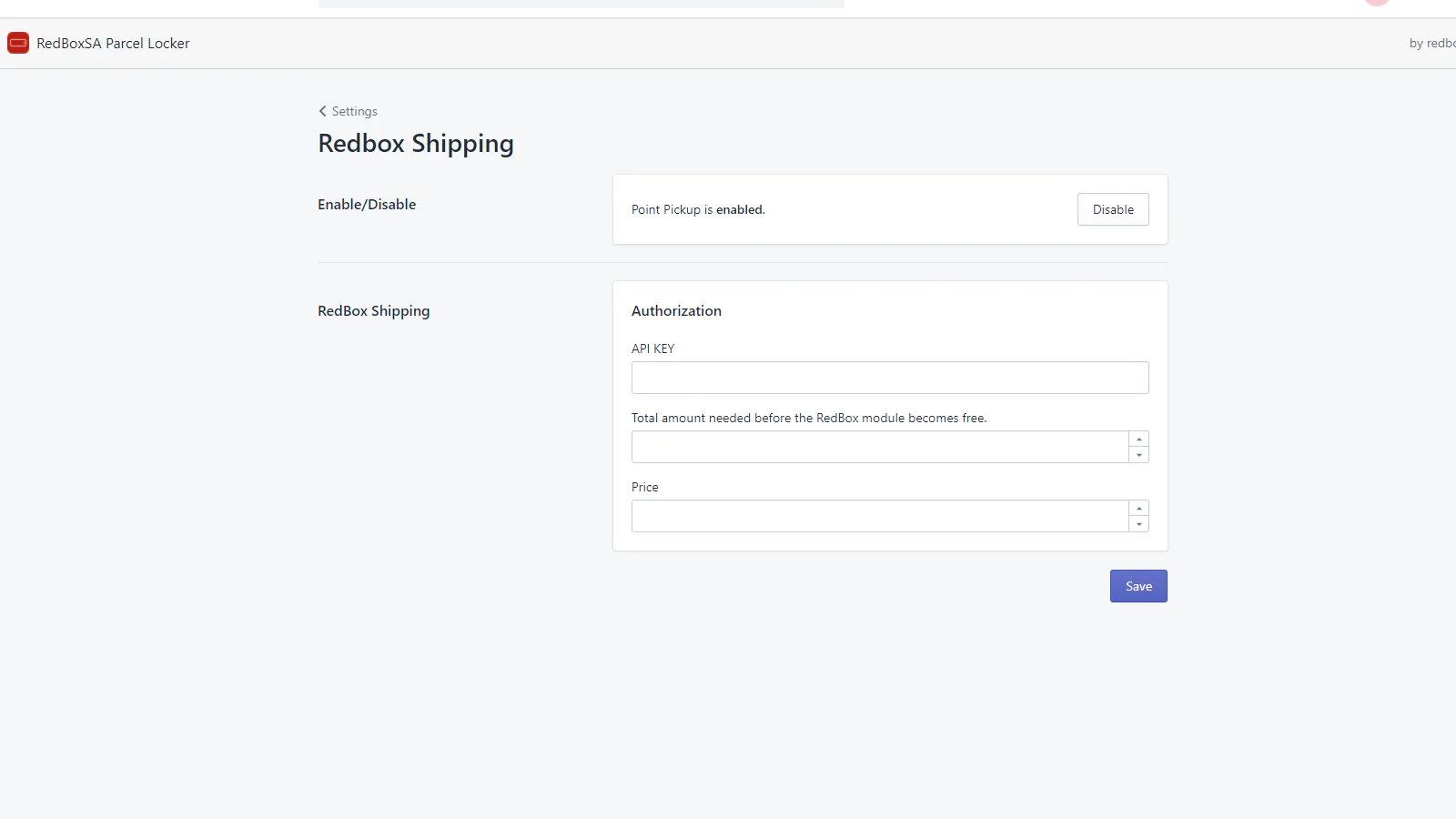Click the 'API KEY' field label
Screen dimensions: 1456x819
652,349
